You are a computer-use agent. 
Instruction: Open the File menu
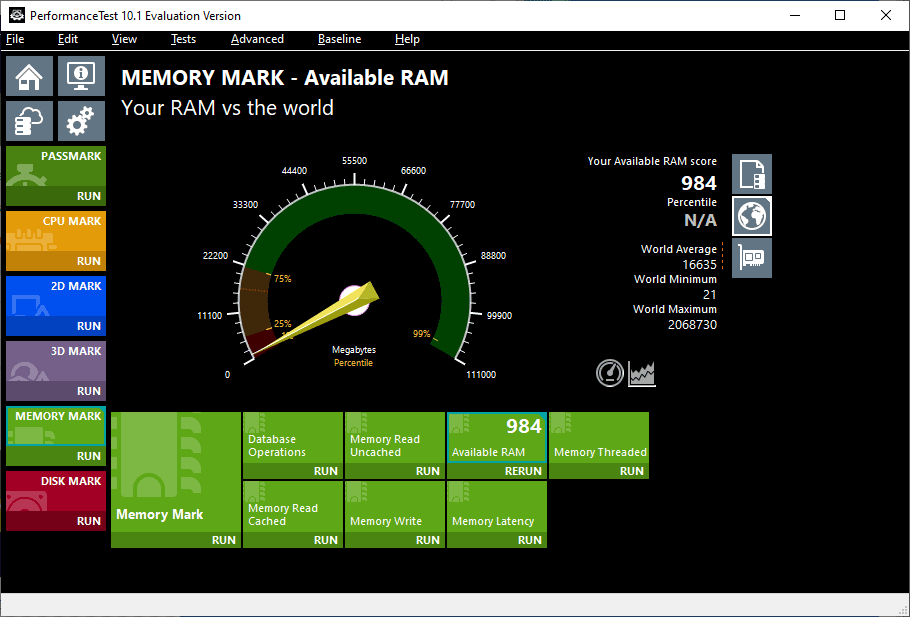tap(15, 39)
